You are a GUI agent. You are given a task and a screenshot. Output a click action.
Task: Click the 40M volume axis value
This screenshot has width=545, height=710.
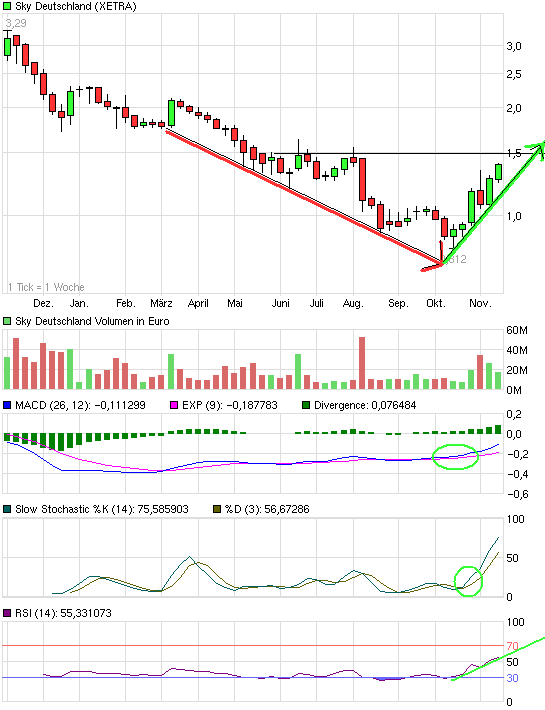517,350
